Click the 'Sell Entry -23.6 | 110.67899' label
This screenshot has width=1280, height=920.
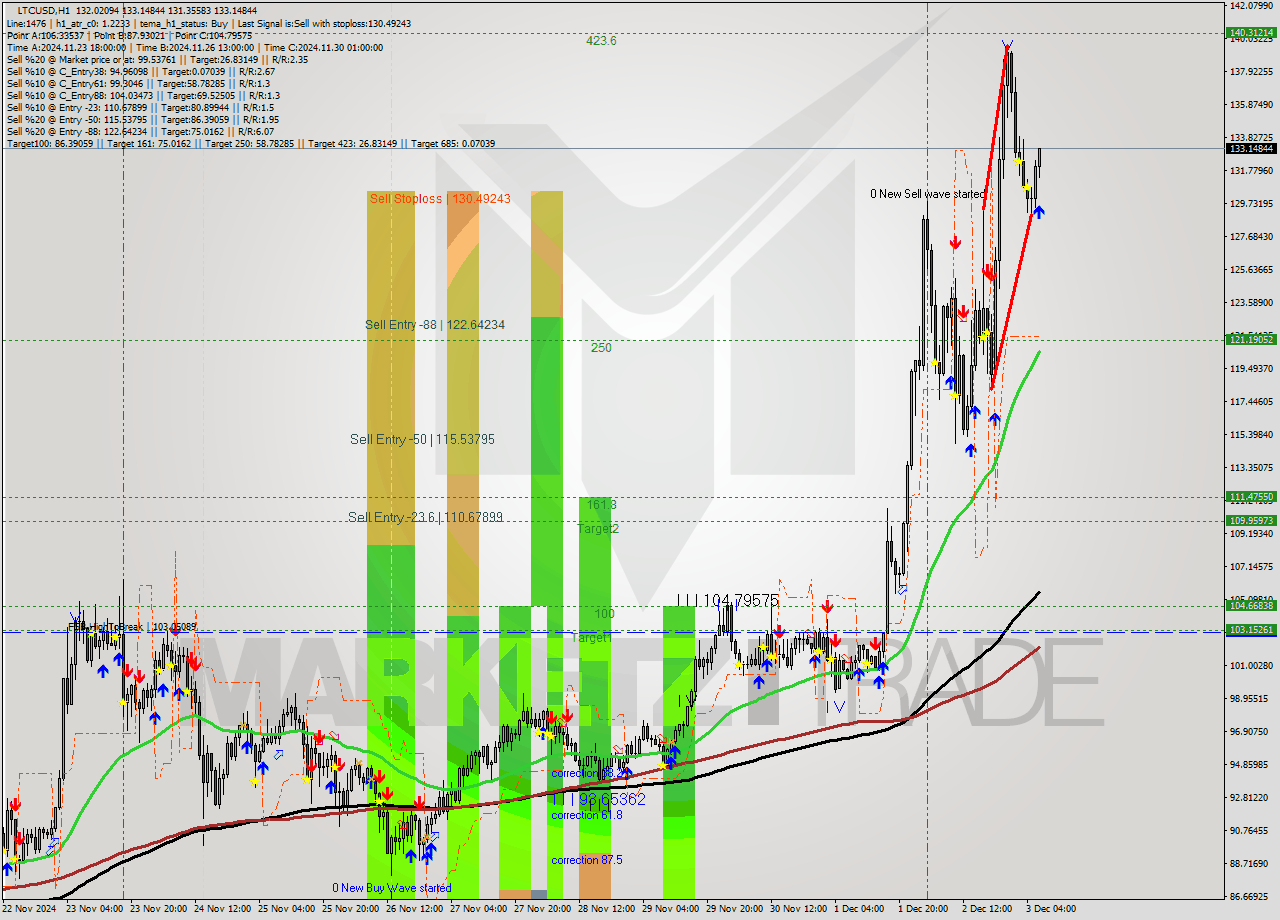[425, 517]
